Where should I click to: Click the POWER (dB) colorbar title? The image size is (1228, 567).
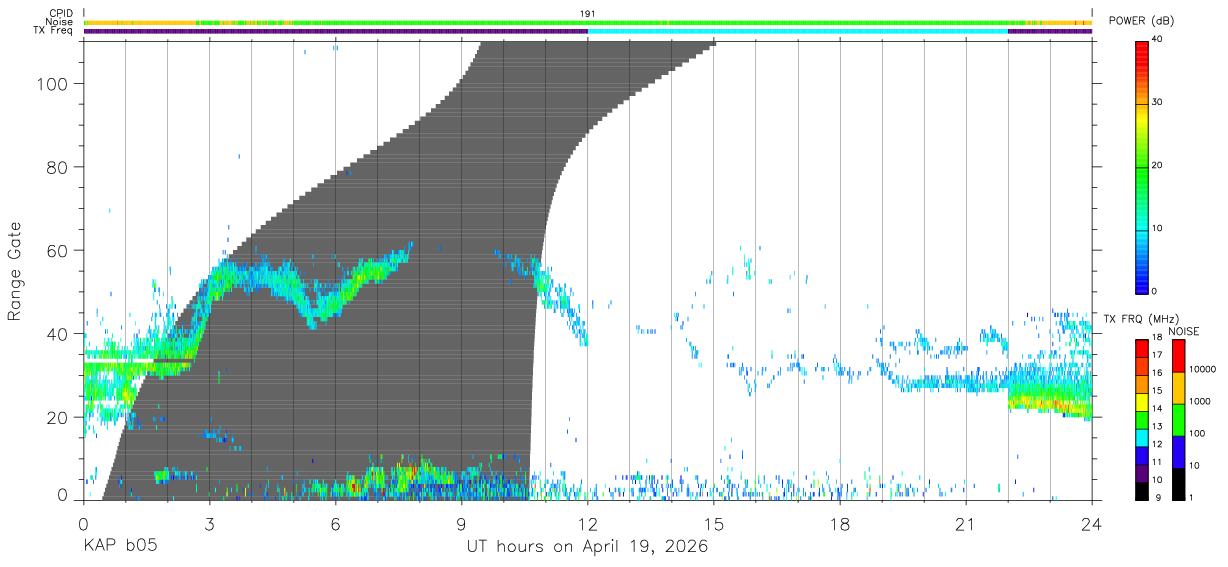[x=1142, y=20]
